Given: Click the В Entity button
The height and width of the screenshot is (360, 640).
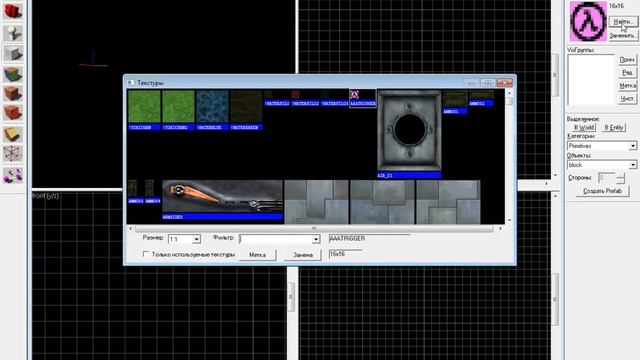Looking at the screenshot, I should [613, 127].
